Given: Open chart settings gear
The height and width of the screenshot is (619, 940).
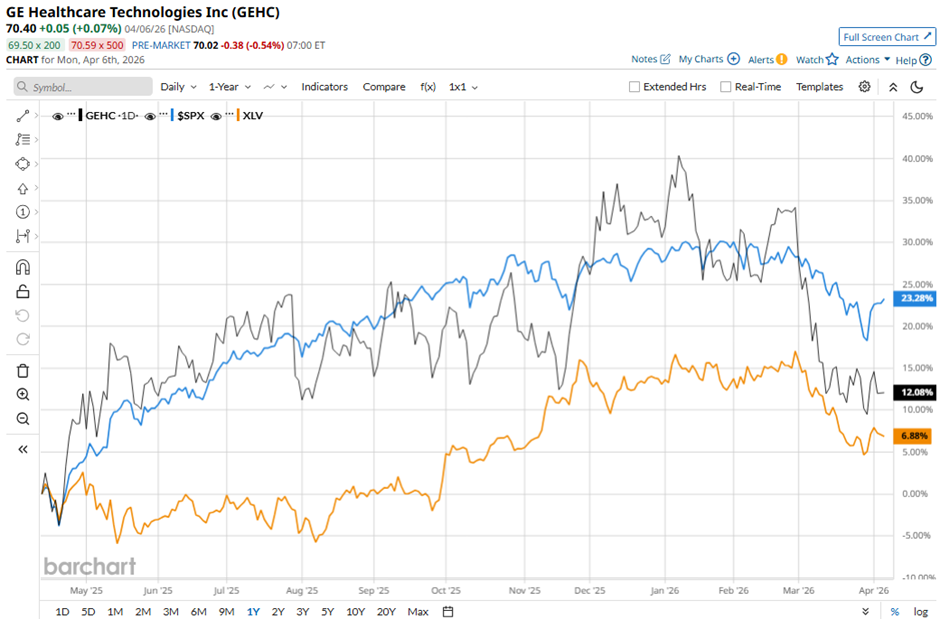Looking at the screenshot, I should click(x=864, y=87).
